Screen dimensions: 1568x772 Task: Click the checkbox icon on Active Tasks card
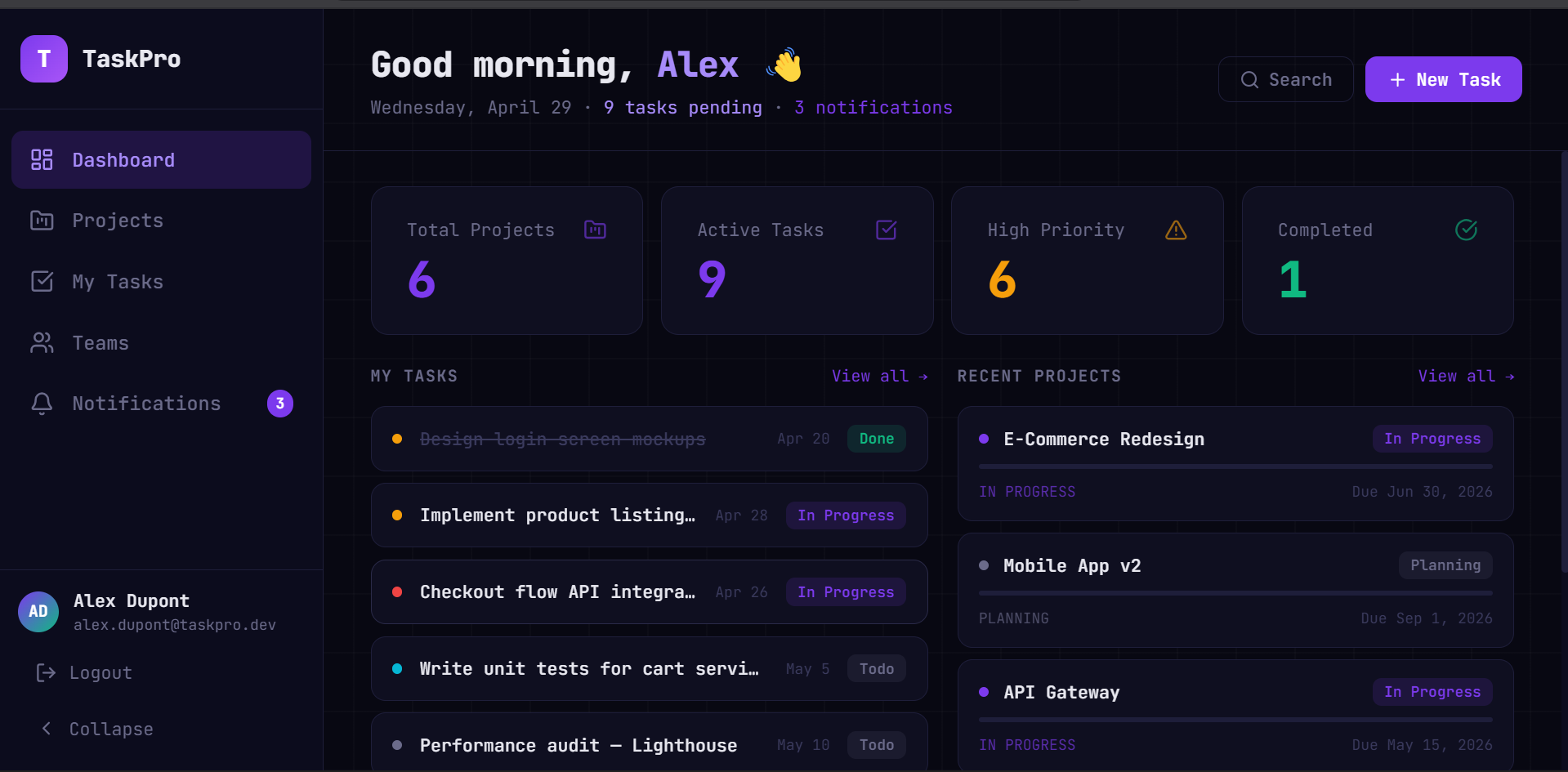coord(887,230)
